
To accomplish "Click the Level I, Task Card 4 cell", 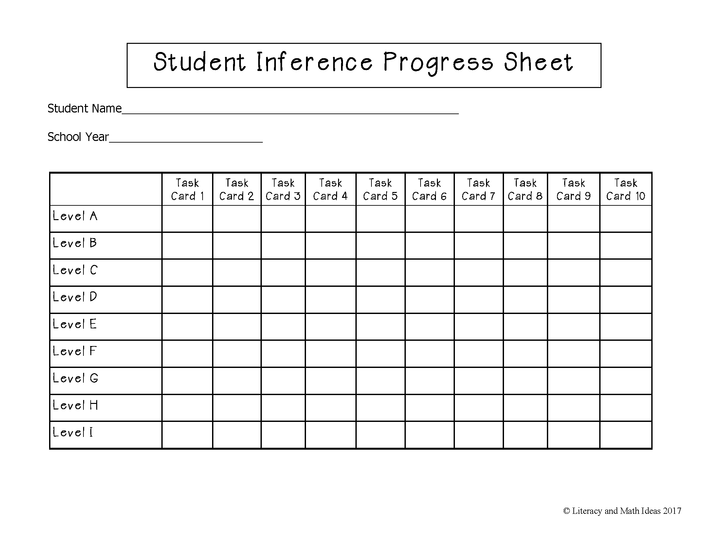I will (x=330, y=434).
